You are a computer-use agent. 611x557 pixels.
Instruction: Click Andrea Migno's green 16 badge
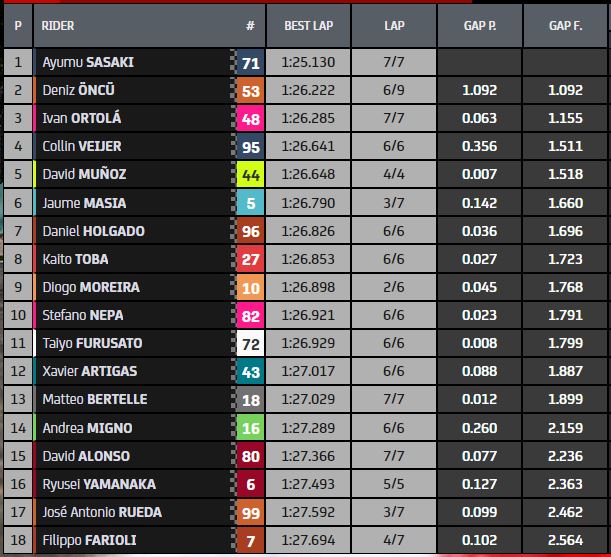250,428
